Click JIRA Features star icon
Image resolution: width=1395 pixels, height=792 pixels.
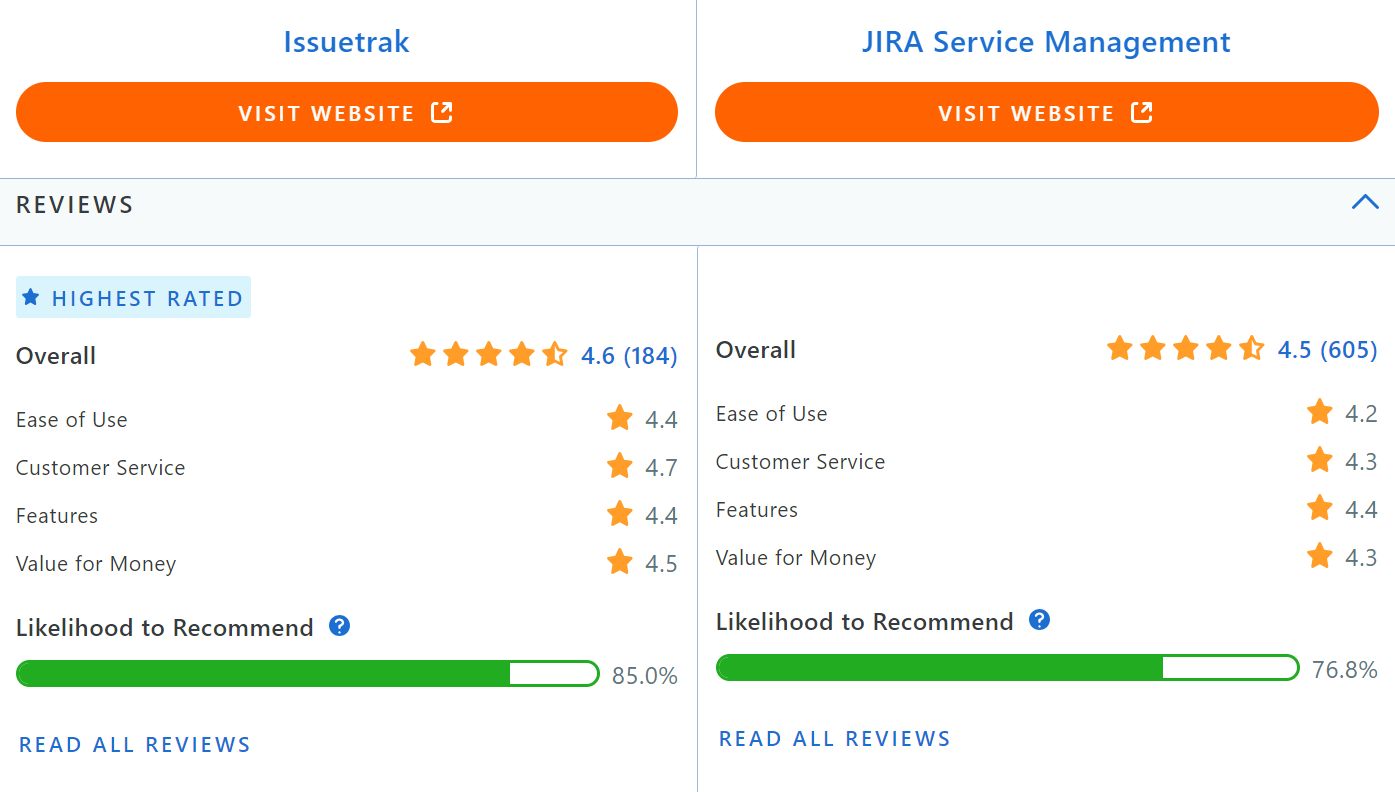coord(1320,508)
